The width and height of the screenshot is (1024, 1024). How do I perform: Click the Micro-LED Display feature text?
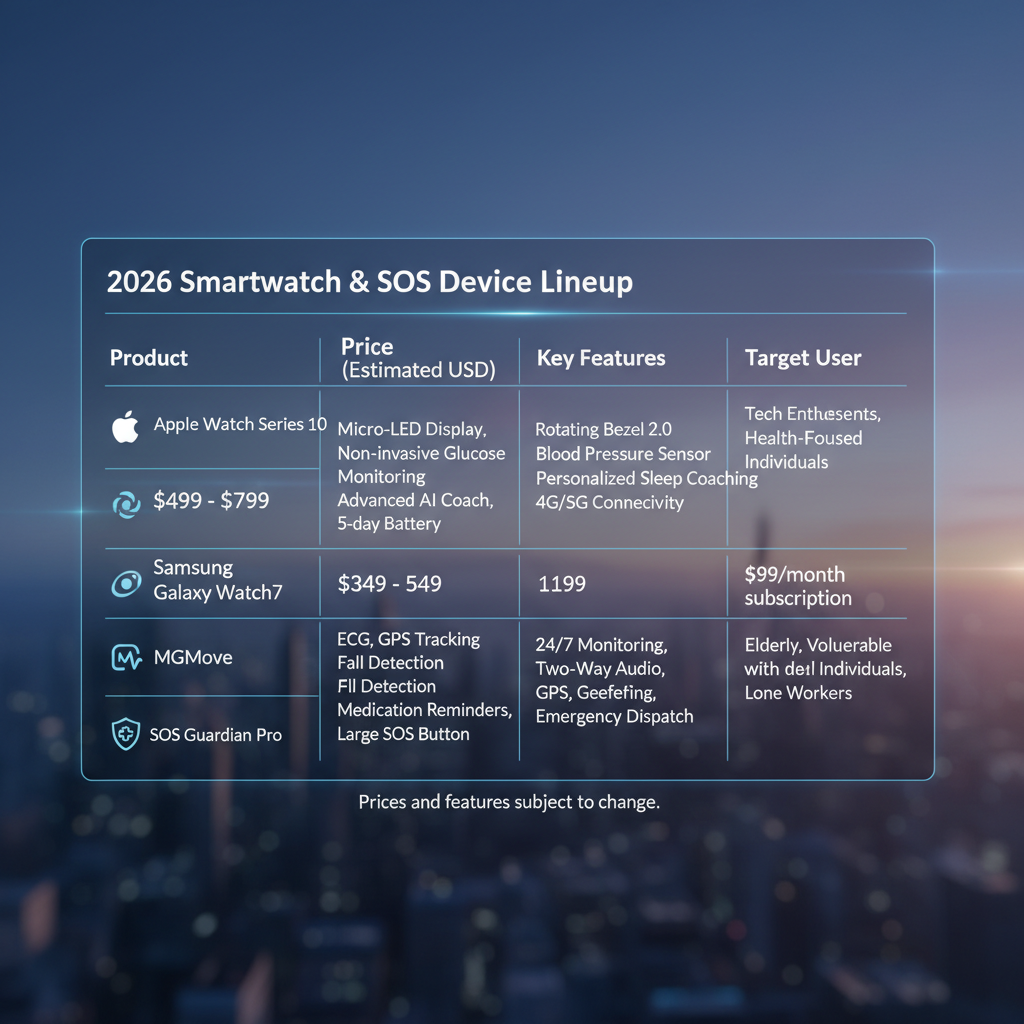coord(411,429)
